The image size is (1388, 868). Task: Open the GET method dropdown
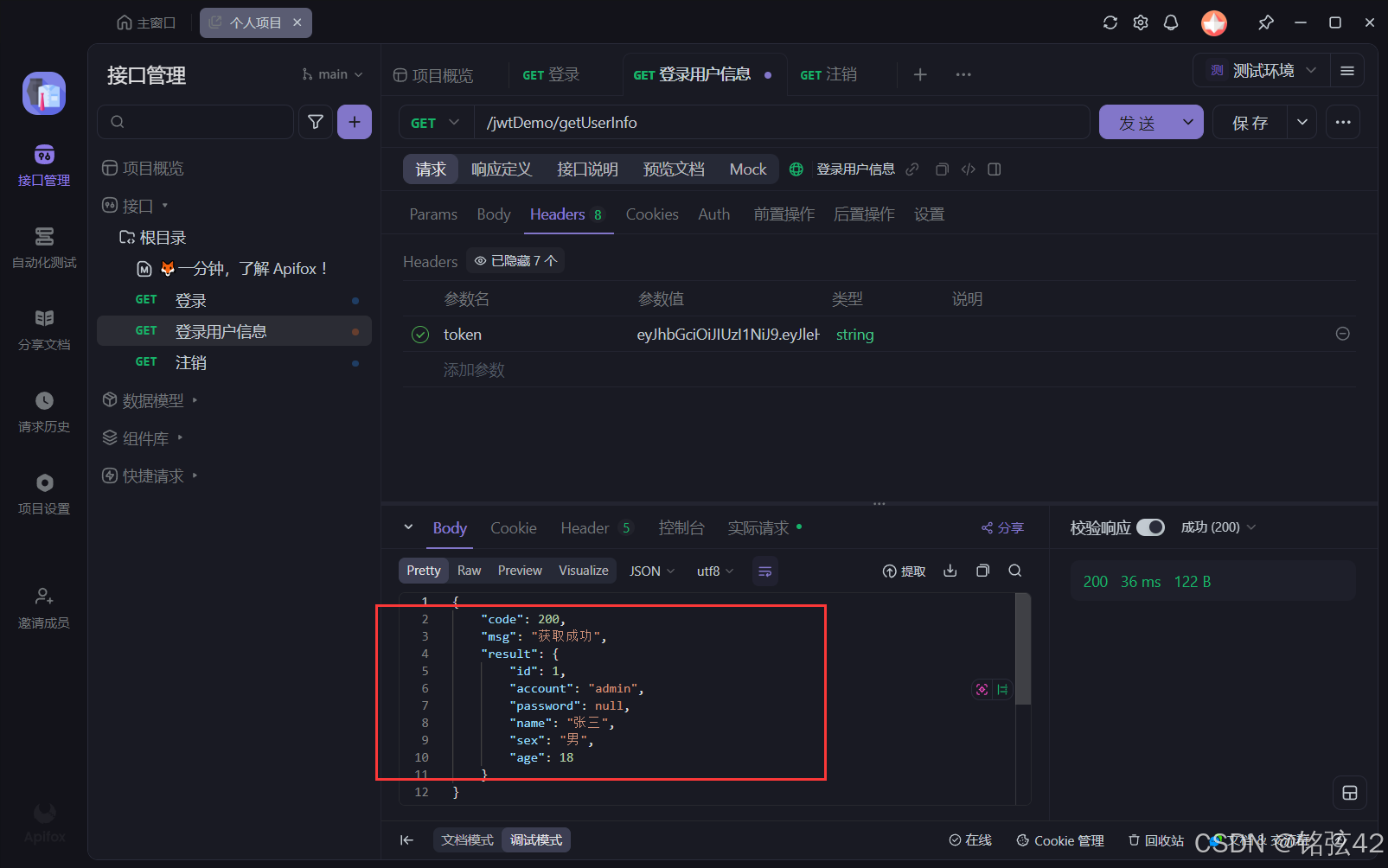pos(434,122)
